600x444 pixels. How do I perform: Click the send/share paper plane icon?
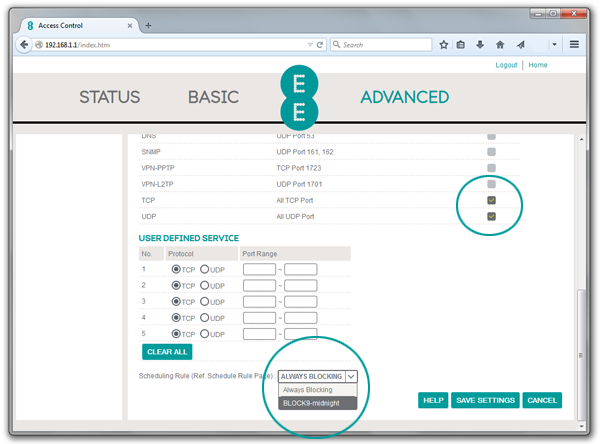(x=520, y=45)
